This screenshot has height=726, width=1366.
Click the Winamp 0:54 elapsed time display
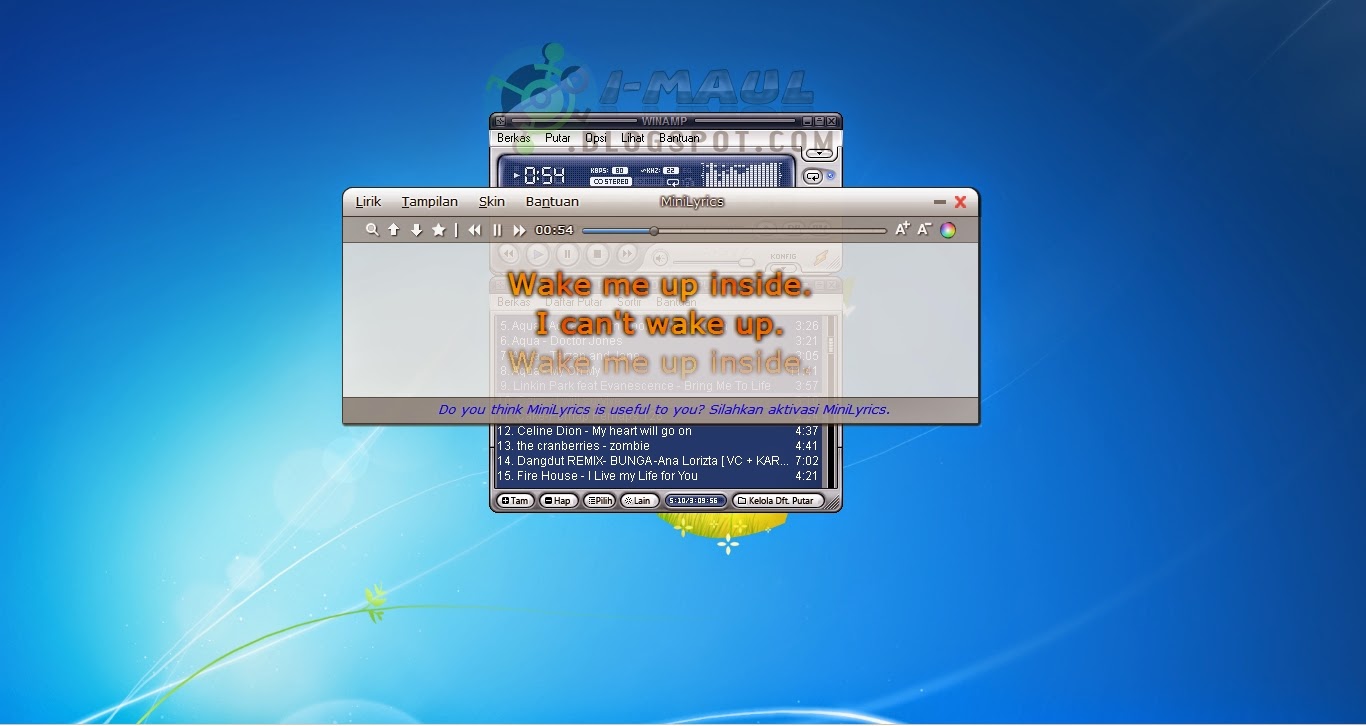point(545,176)
